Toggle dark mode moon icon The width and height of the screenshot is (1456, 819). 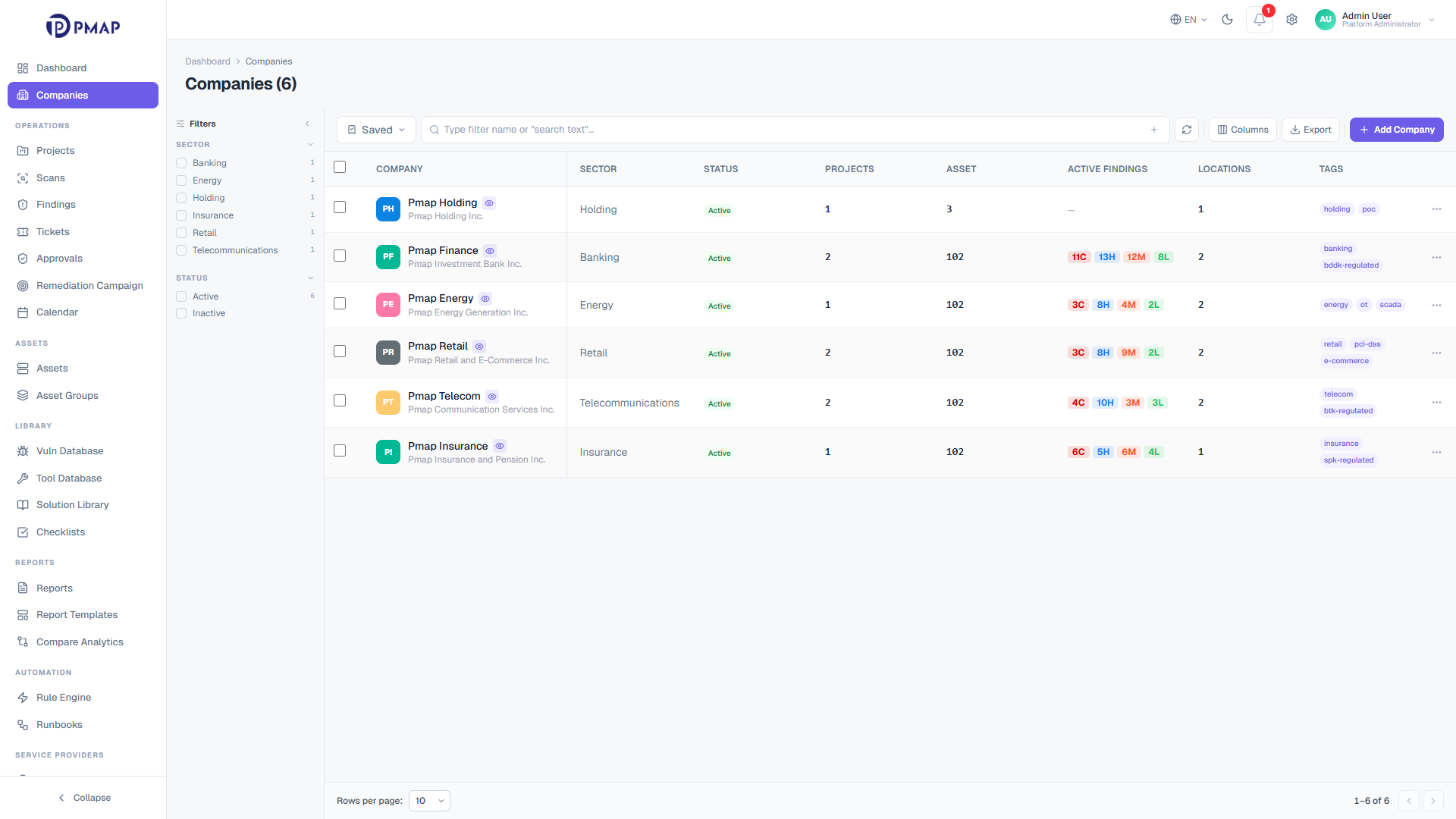[x=1227, y=20]
